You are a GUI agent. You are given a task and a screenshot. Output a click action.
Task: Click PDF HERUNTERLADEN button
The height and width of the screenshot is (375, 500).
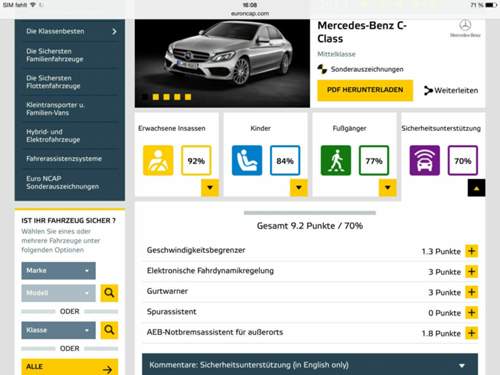pos(365,90)
